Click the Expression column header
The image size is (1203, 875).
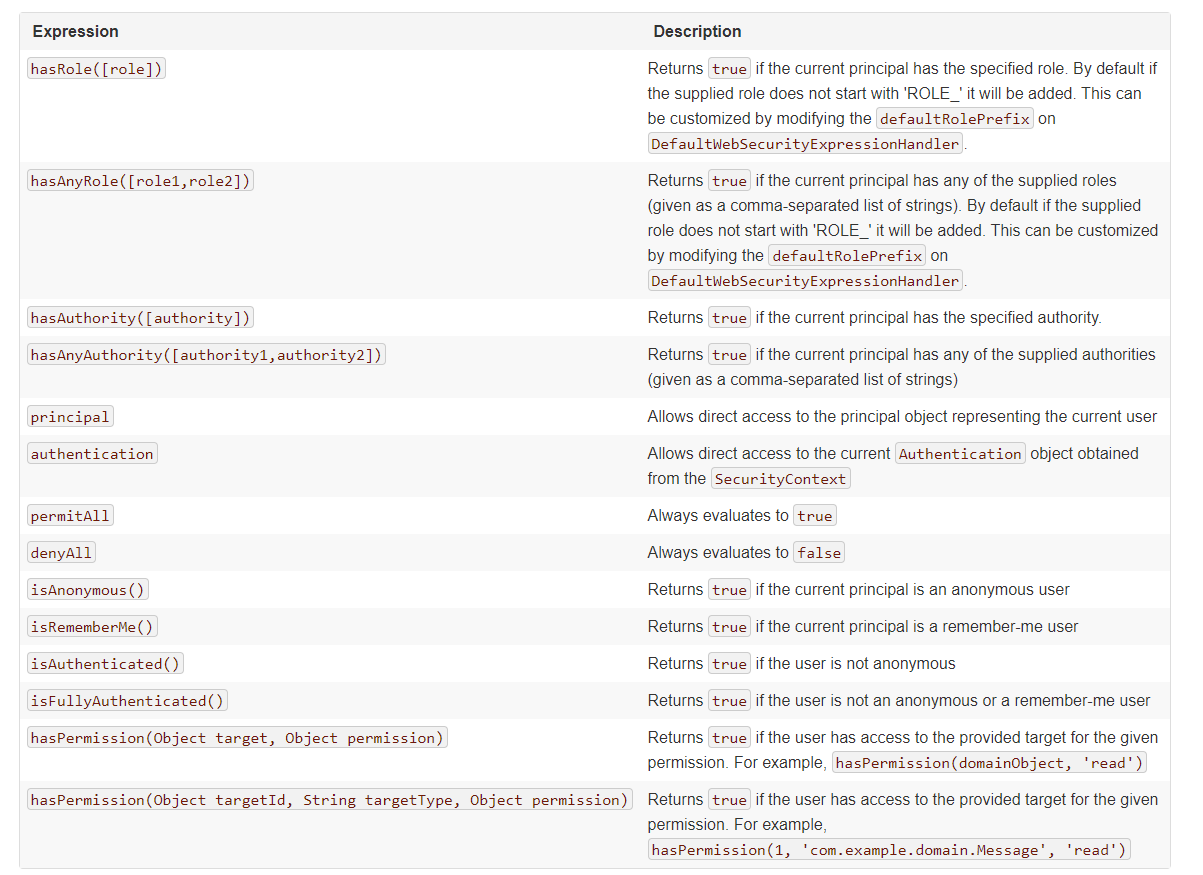pyautogui.click(x=76, y=32)
